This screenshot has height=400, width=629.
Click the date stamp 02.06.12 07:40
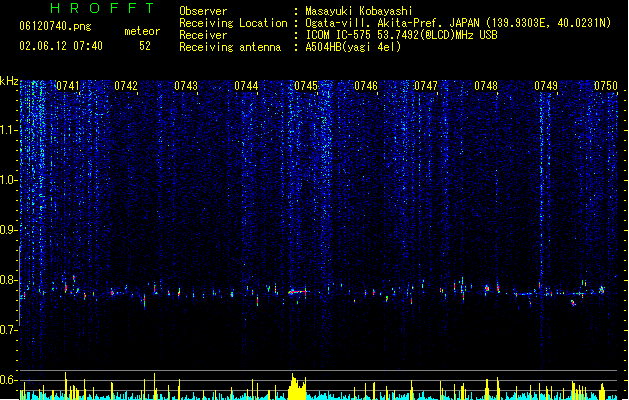click(61, 46)
